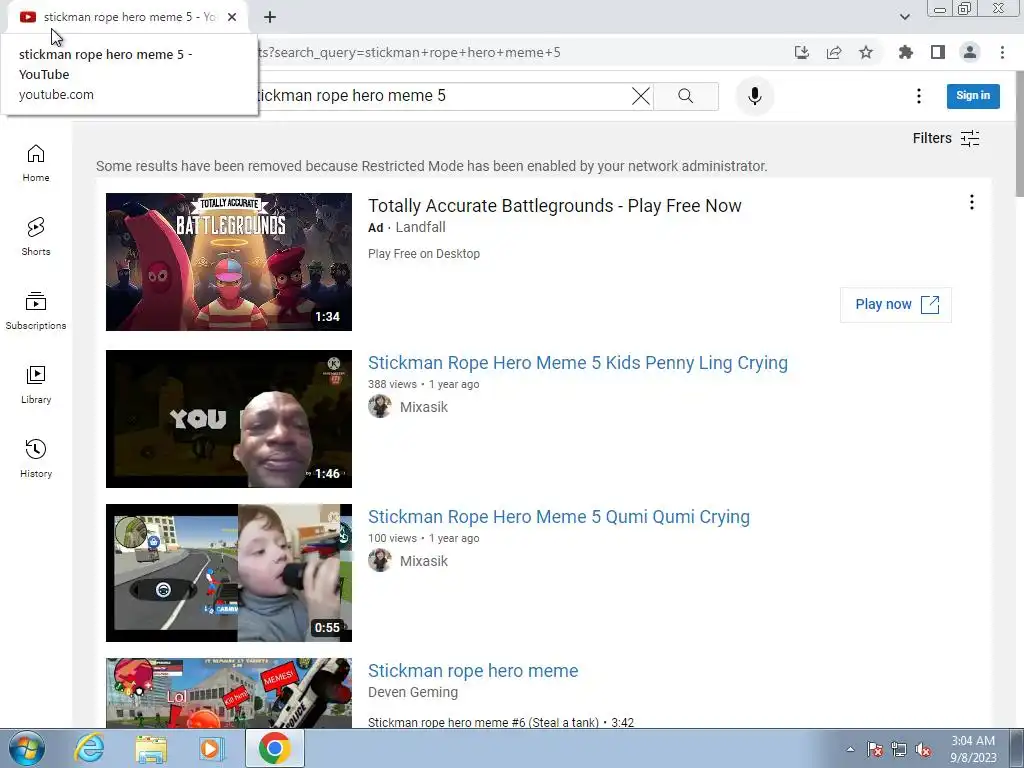Open Totally Accurate Battlegrounds ad title
This screenshot has width=1024, height=768.
pyautogui.click(x=554, y=206)
